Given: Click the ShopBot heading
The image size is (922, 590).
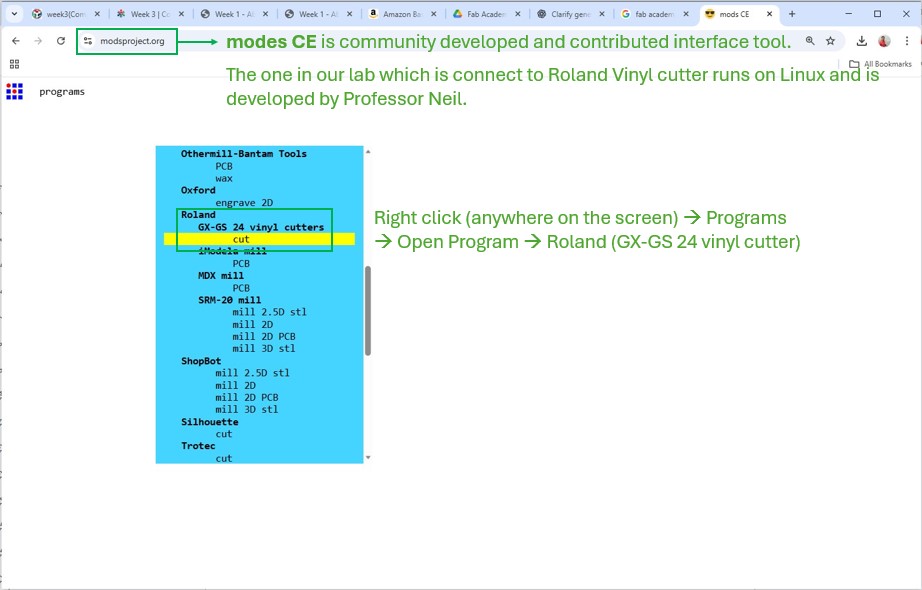Looking at the screenshot, I should 201,361.
